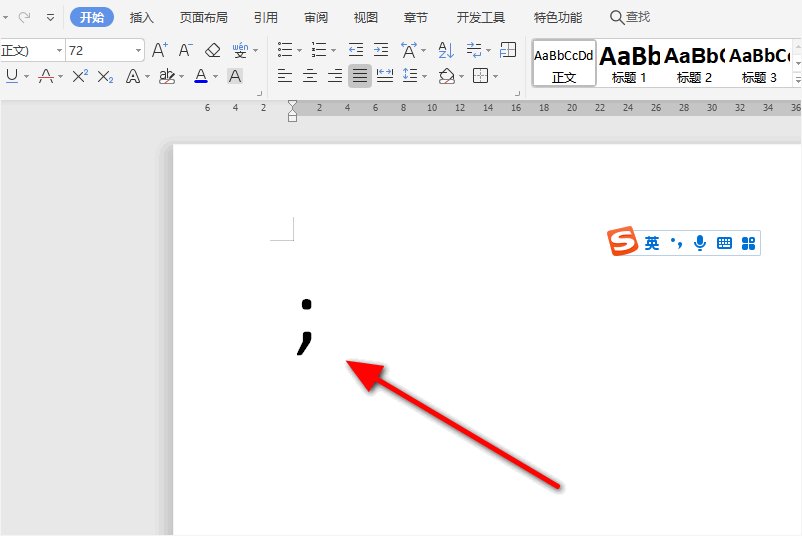This screenshot has height=536, width=802.
Task: Click the increase font size icon
Action: click(159, 50)
